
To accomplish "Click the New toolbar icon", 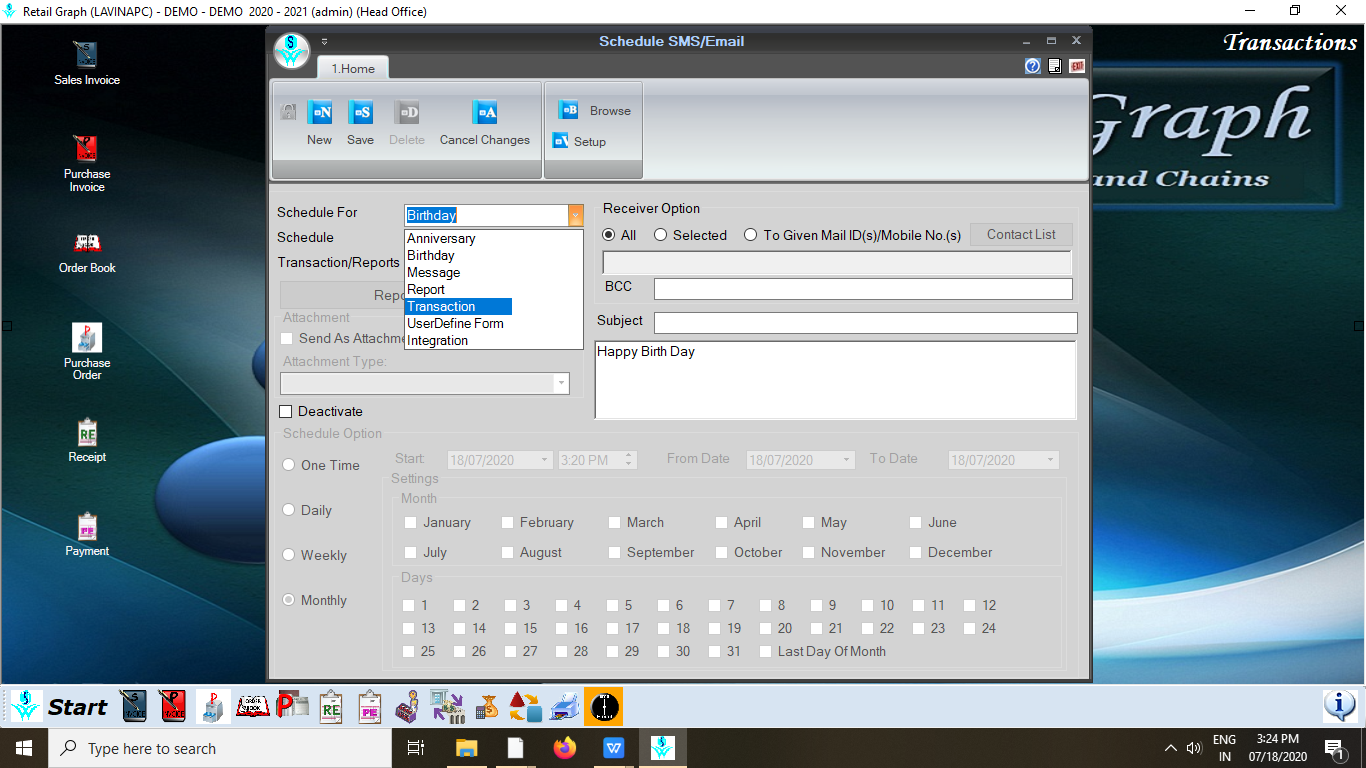I will coord(319,112).
